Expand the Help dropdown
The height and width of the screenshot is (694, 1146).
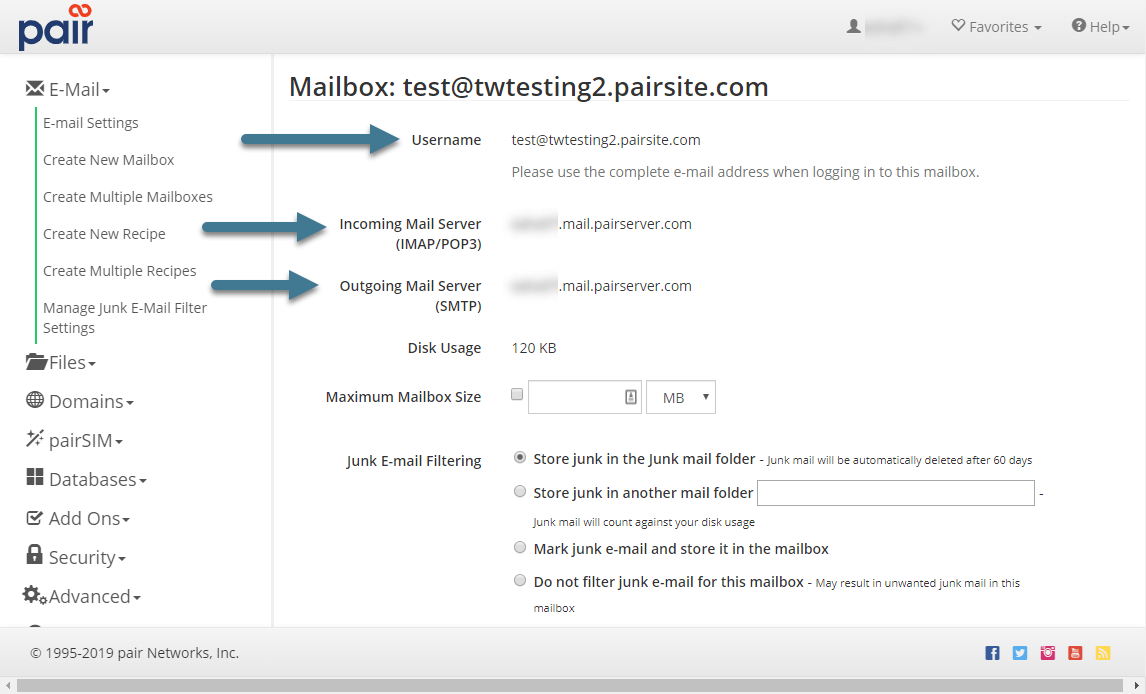(x=1100, y=26)
